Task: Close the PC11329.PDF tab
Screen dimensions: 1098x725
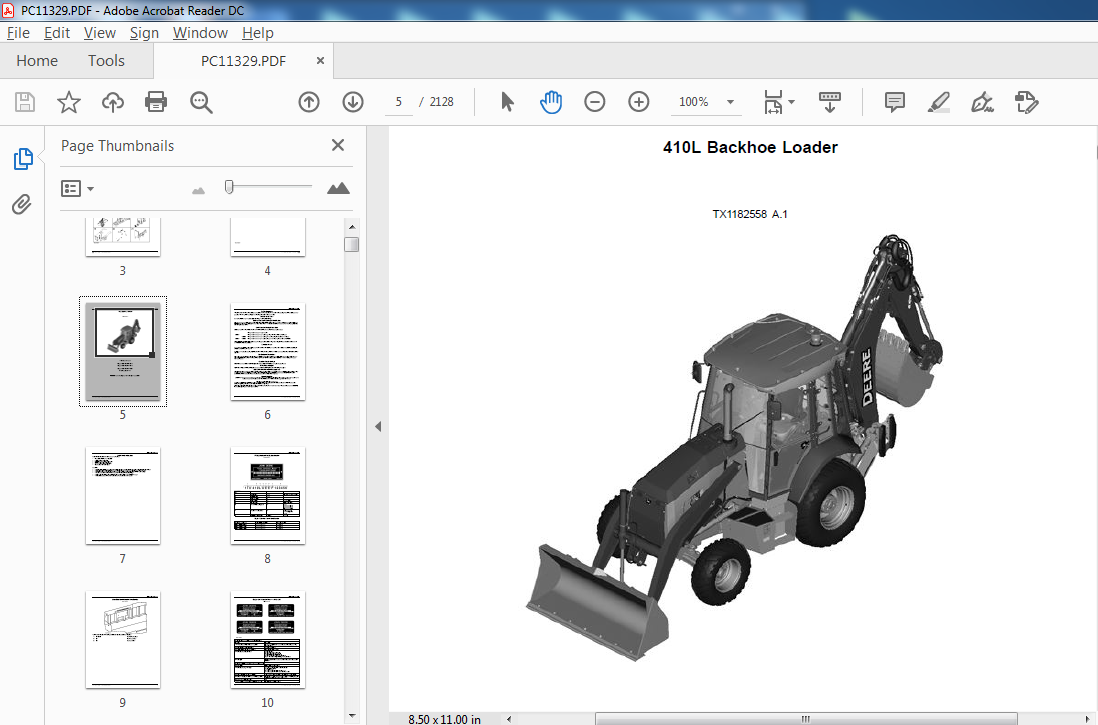Action: (x=320, y=61)
